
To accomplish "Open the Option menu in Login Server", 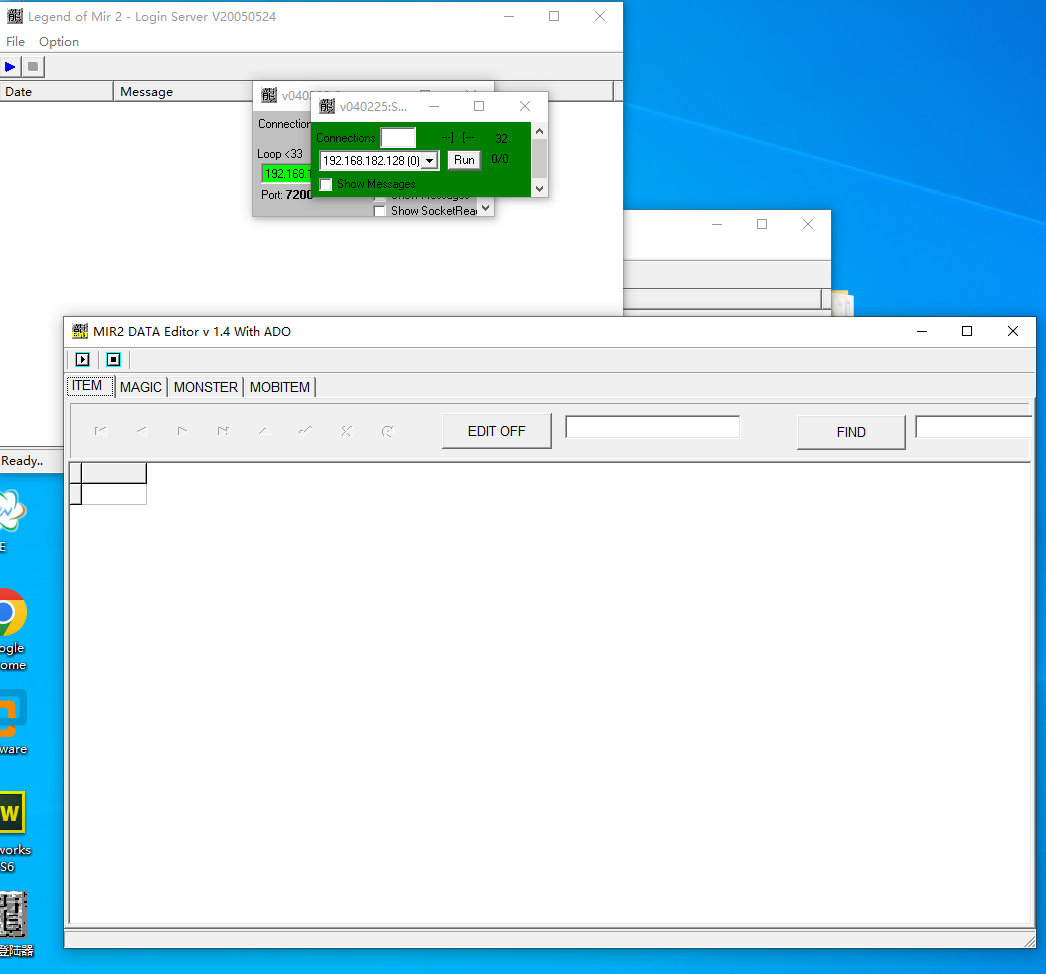I will click(x=59, y=41).
